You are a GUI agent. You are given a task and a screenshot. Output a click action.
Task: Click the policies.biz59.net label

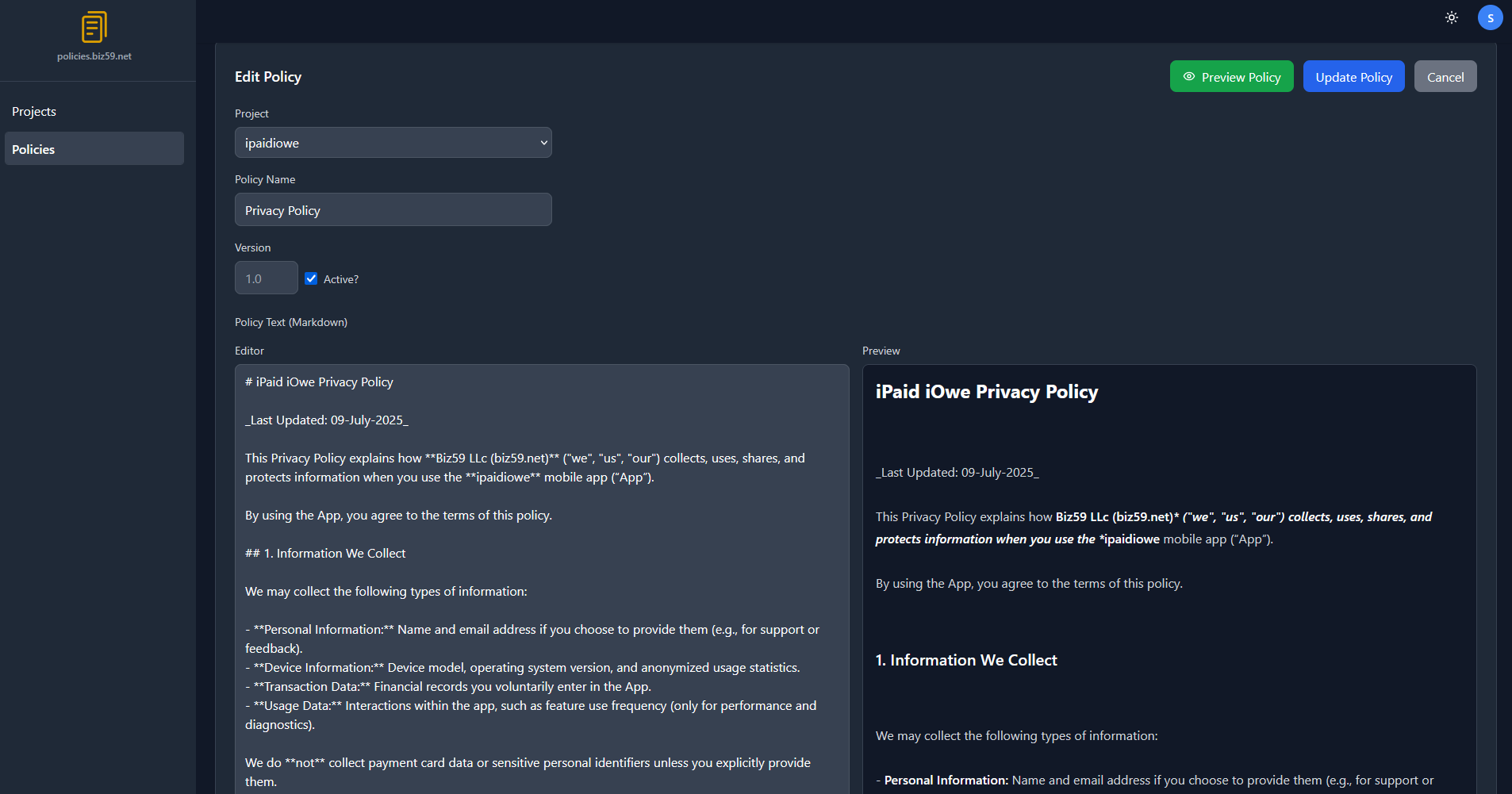(x=94, y=56)
